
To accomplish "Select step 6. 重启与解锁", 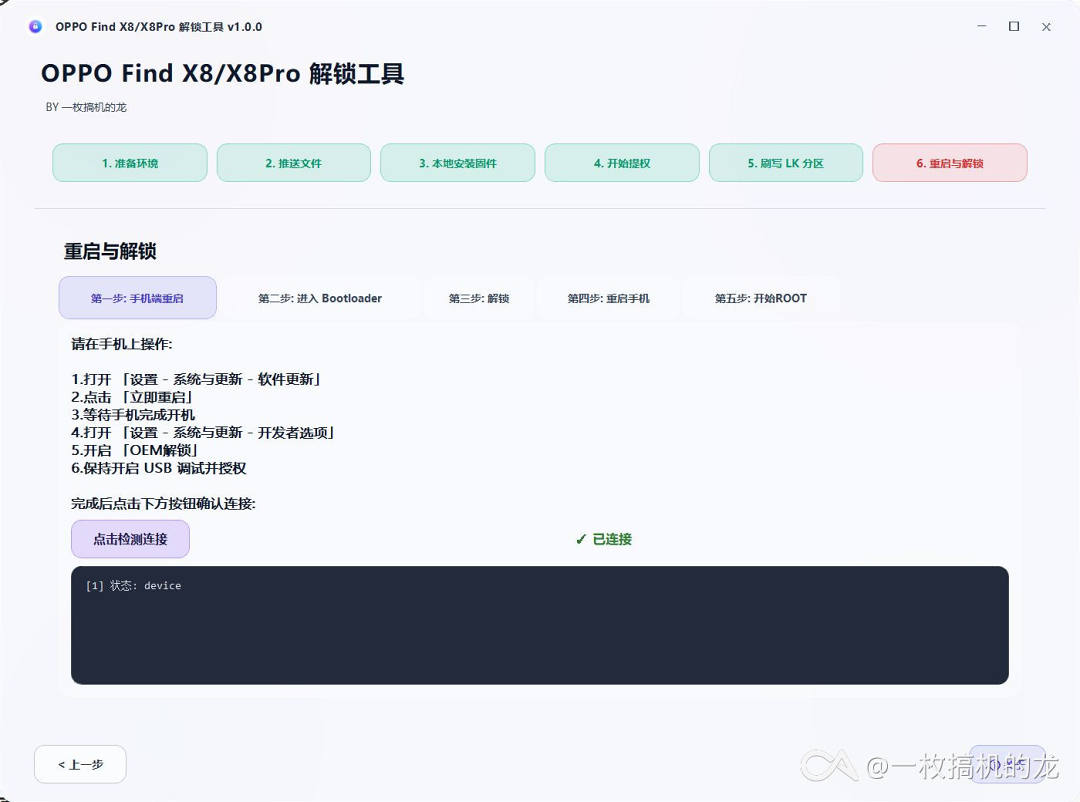I will (x=950, y=163).
